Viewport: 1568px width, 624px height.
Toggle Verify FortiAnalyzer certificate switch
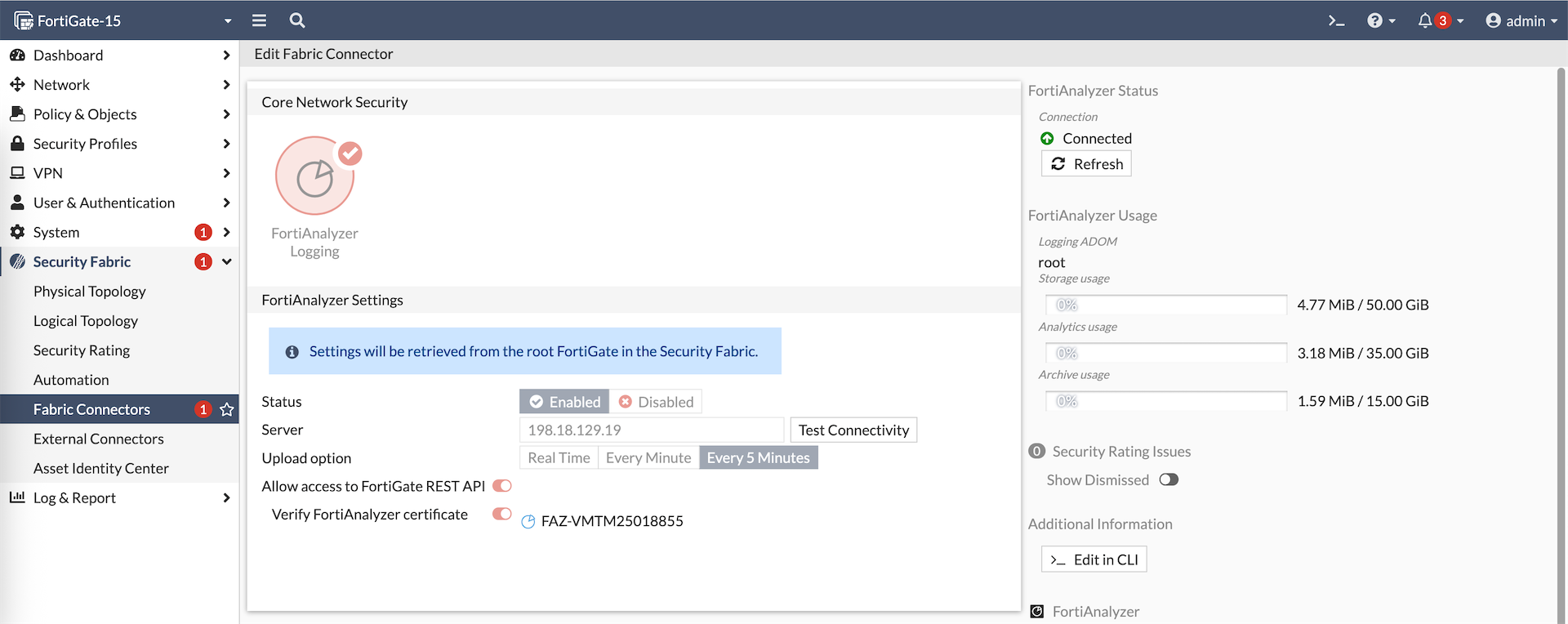tap(501, 514)
